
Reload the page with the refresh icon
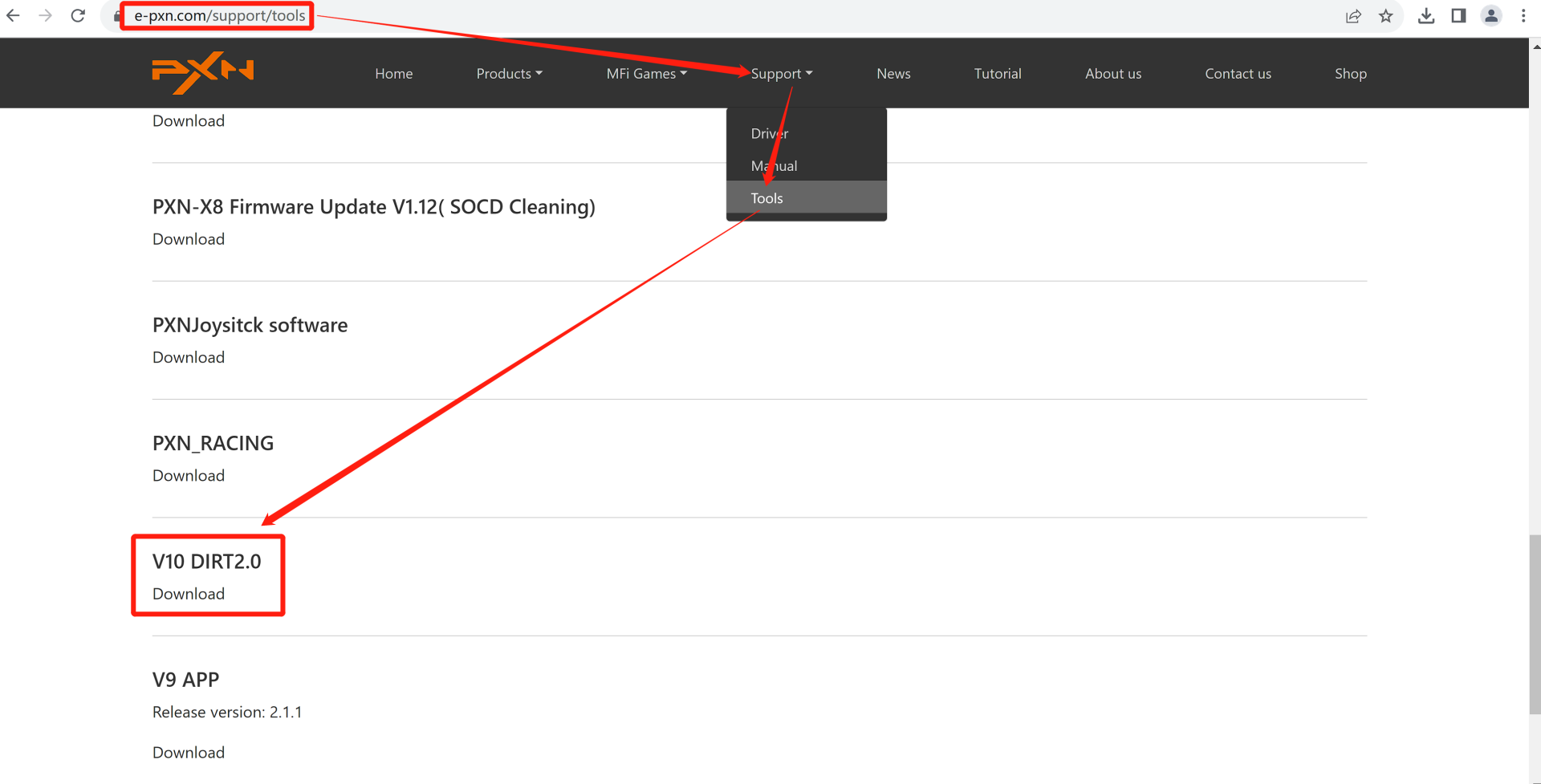pos(78,15)
